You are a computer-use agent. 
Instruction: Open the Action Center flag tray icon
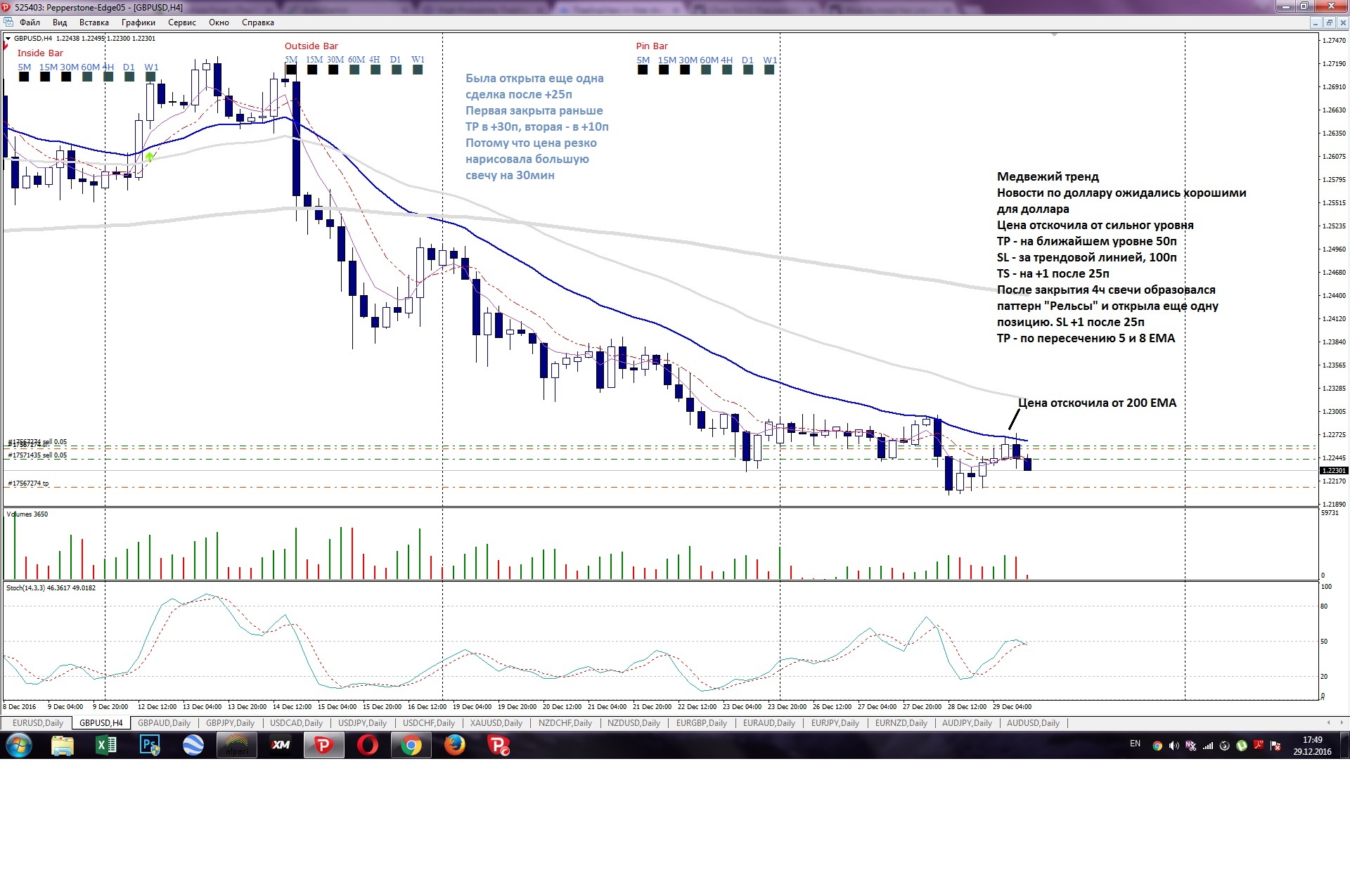1275,746
